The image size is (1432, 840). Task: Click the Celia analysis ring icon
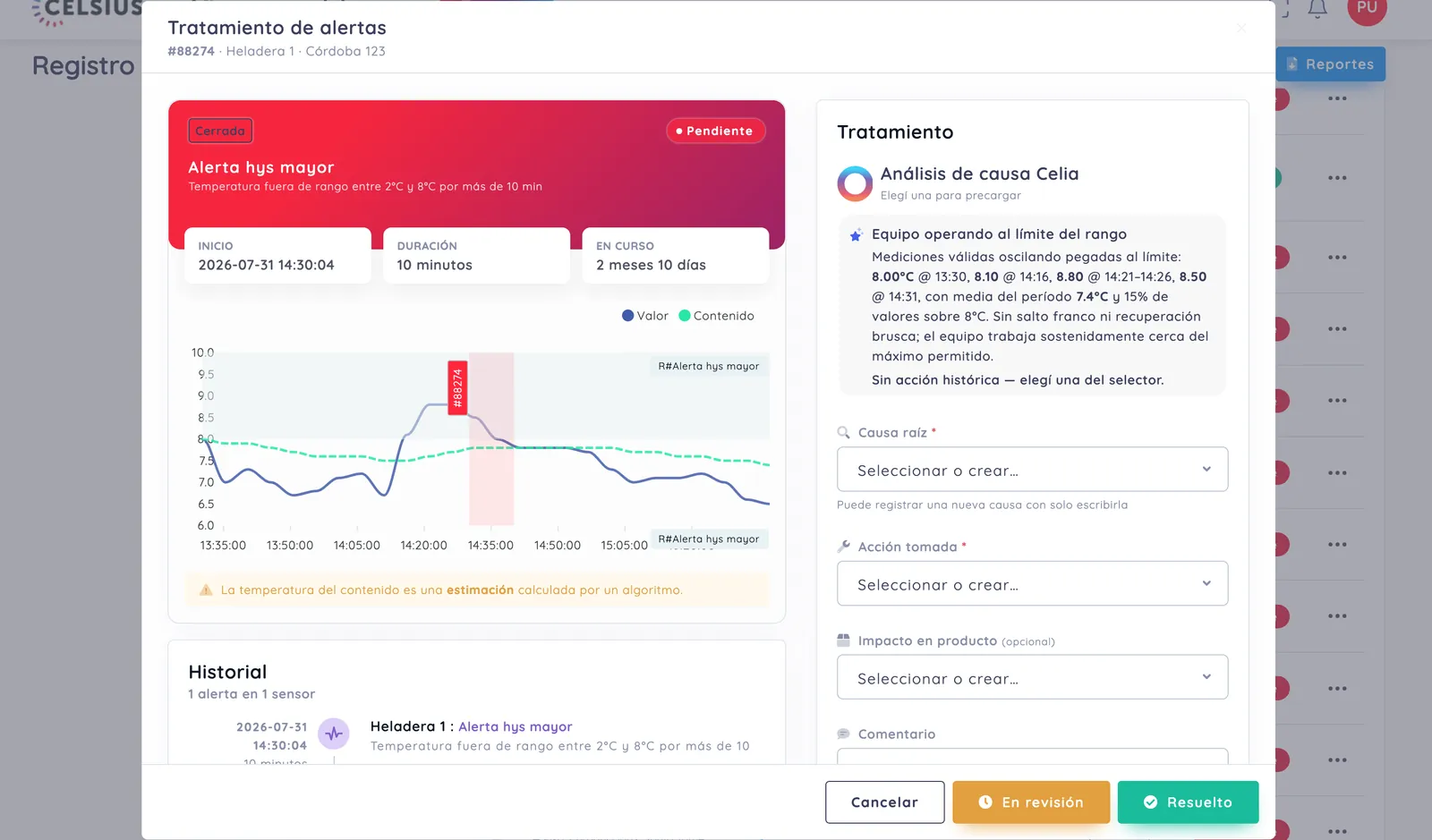tap(855, 183)
